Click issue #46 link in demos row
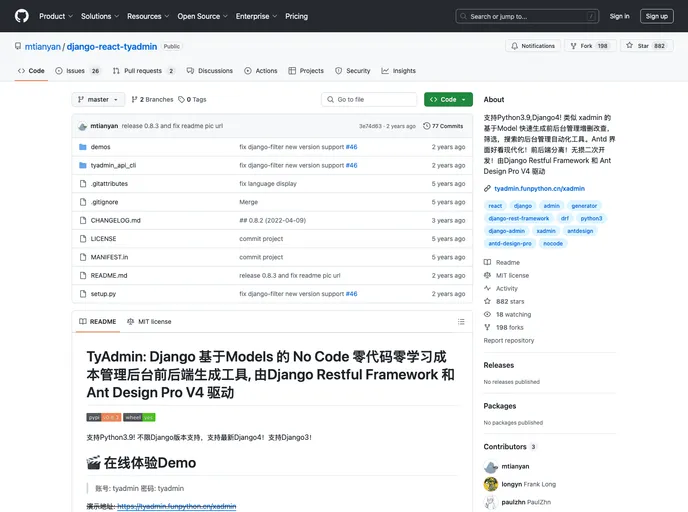This screenshot has height=512, width=688. 351,147
